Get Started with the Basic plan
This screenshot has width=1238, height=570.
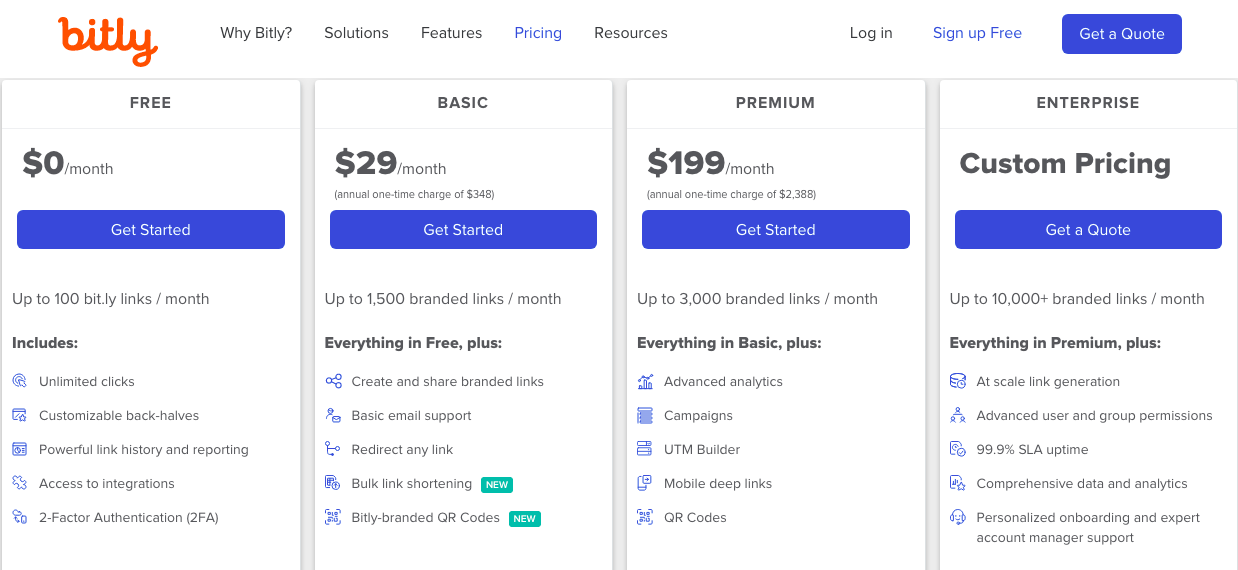pyautogui.click(x=463, y=229)
